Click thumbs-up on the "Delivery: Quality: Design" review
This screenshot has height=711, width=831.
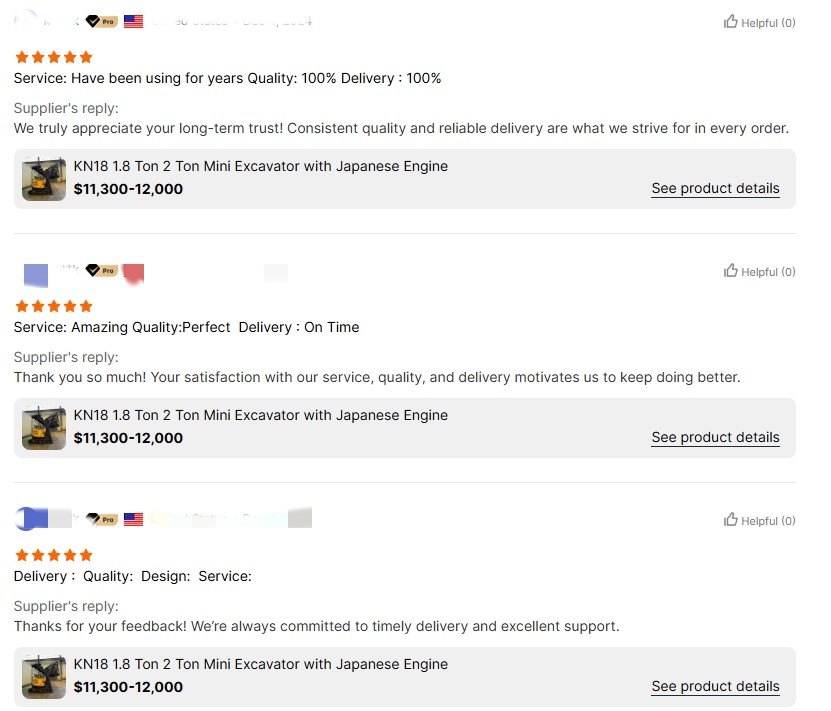coord(731,520)
